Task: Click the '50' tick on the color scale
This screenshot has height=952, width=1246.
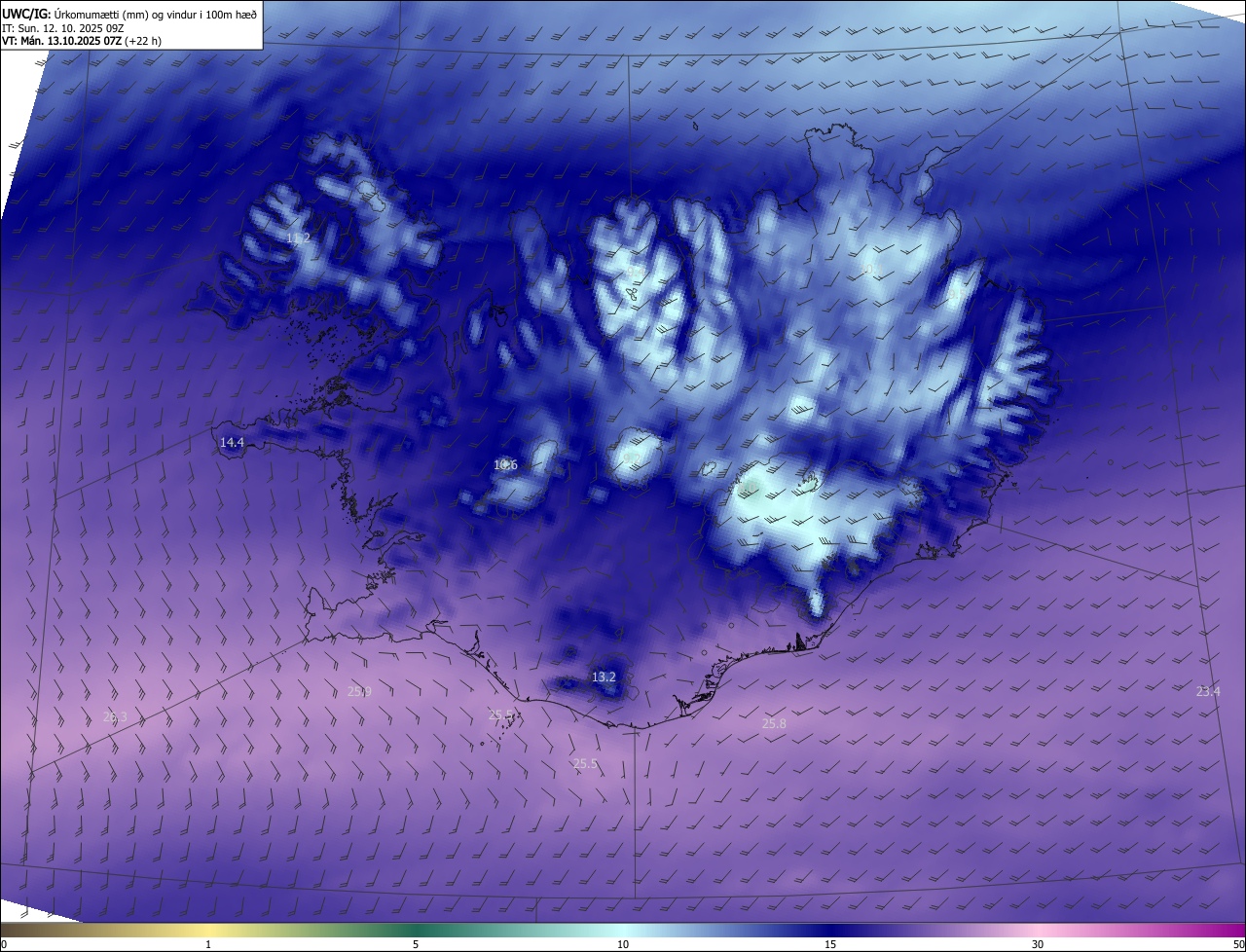Action: [1238, 944]
